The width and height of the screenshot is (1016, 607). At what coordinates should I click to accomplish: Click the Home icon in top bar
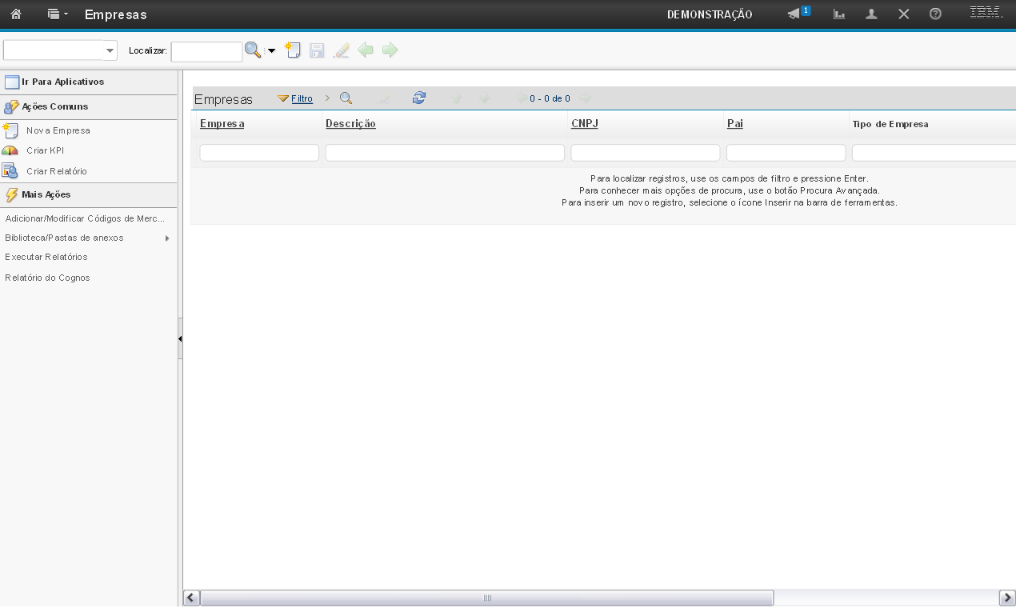click(15, 14)
